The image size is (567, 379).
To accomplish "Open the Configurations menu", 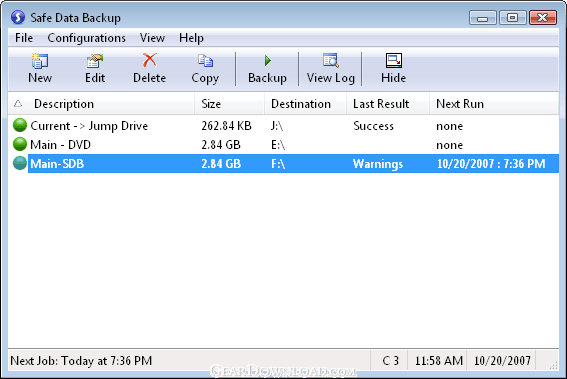I will click(86, 38).
